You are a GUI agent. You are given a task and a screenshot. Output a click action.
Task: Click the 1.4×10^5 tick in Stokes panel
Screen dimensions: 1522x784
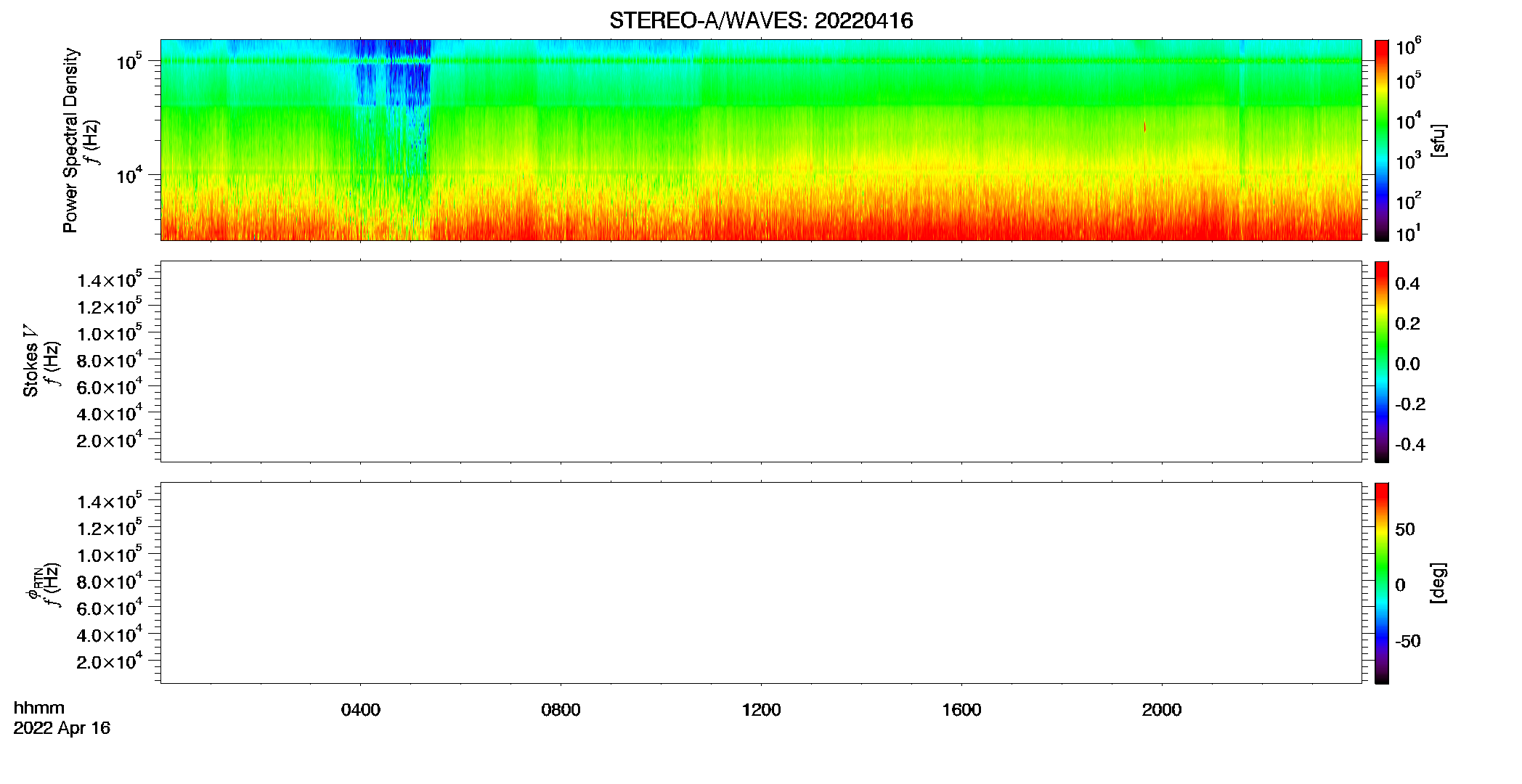tap(109, 280)
